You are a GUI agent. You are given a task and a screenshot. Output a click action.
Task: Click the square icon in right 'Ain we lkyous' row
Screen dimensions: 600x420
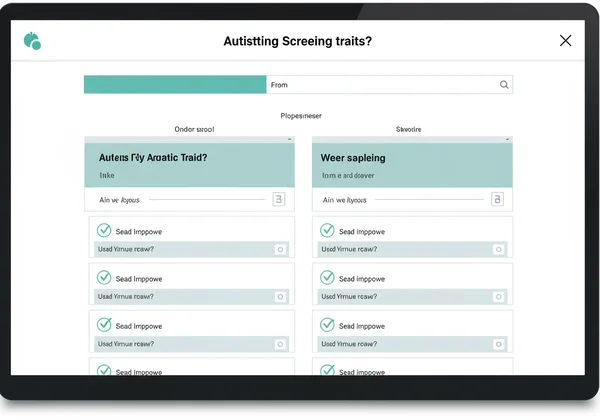click(x=497, y=200)
